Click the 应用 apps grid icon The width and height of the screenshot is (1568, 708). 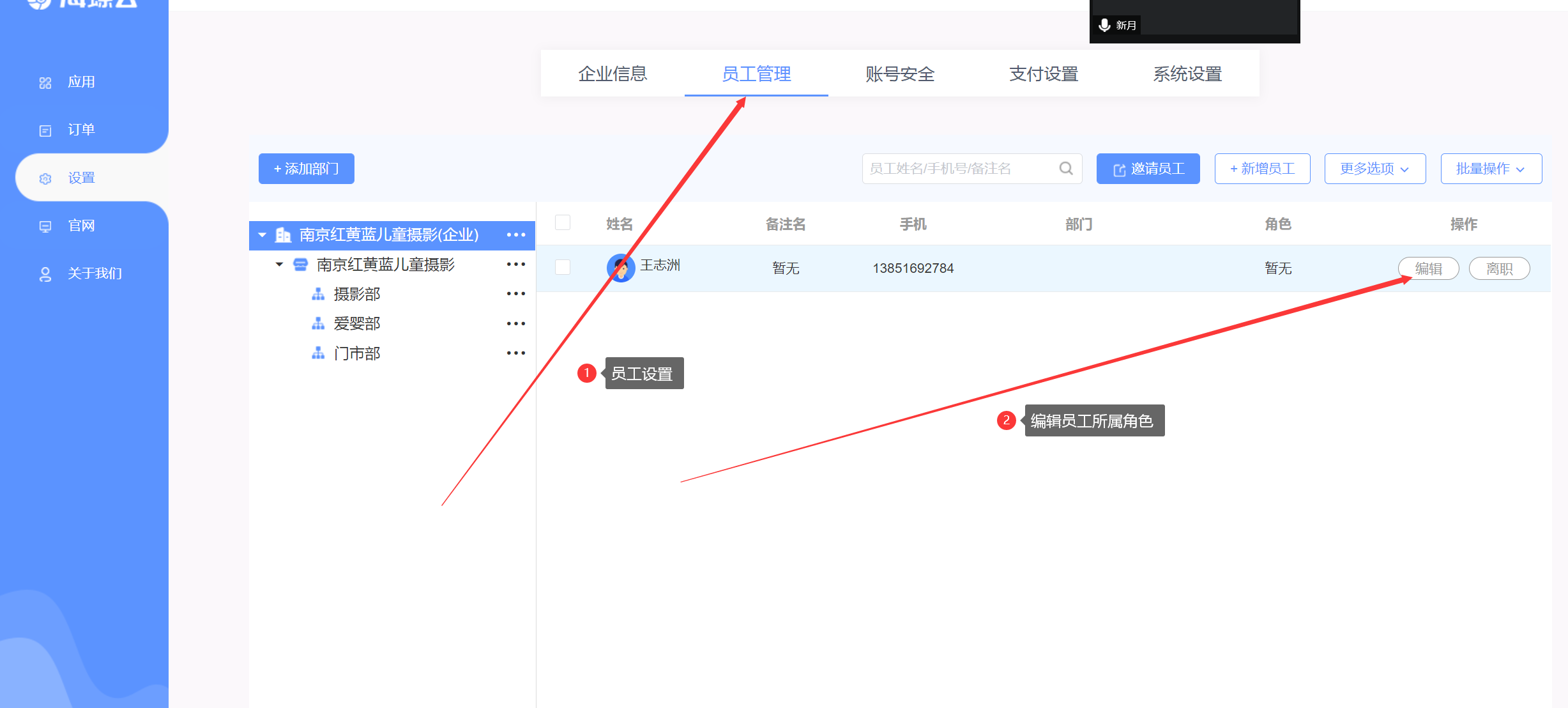pos(45,83)
